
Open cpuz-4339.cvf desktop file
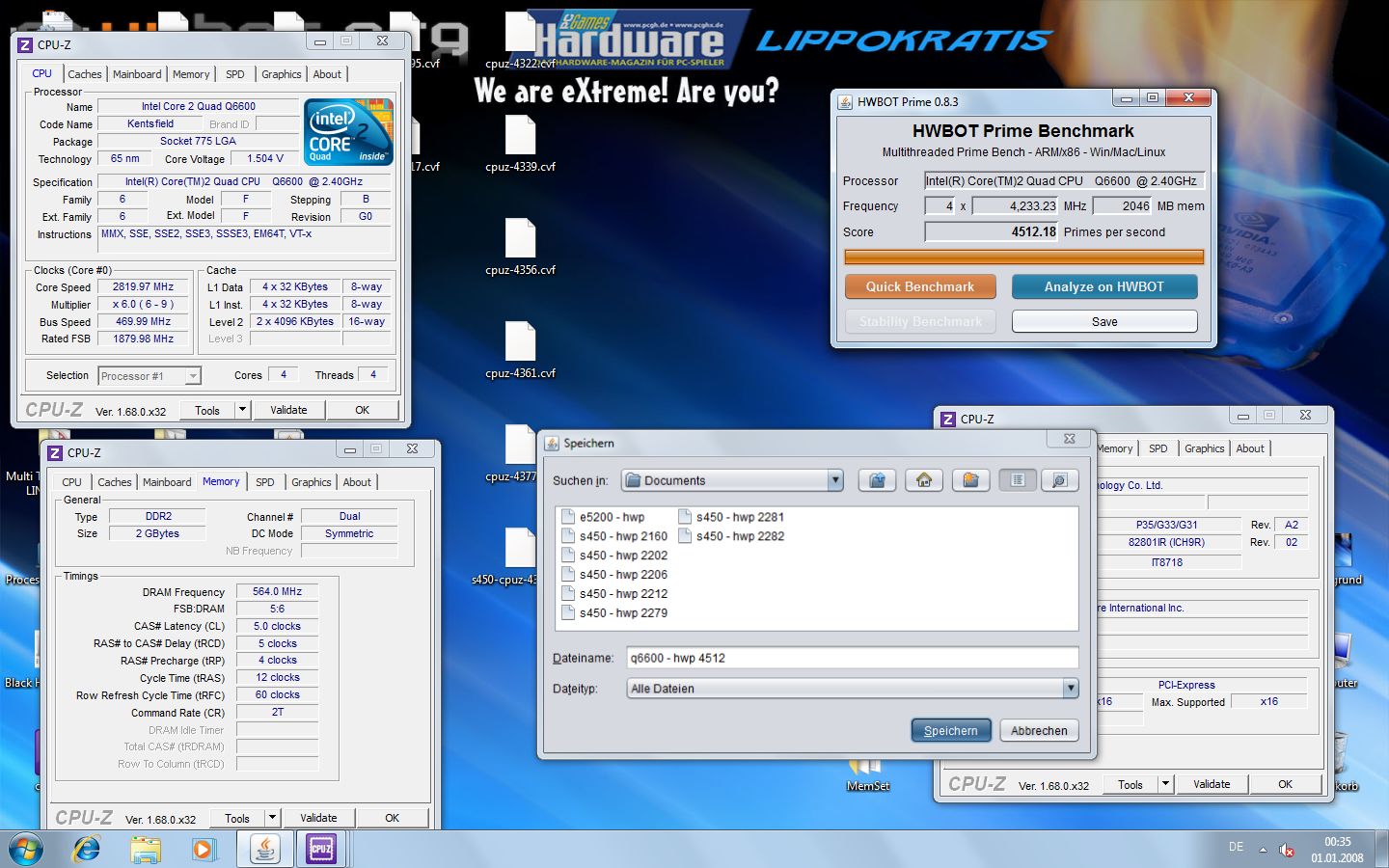pos(521,144)
